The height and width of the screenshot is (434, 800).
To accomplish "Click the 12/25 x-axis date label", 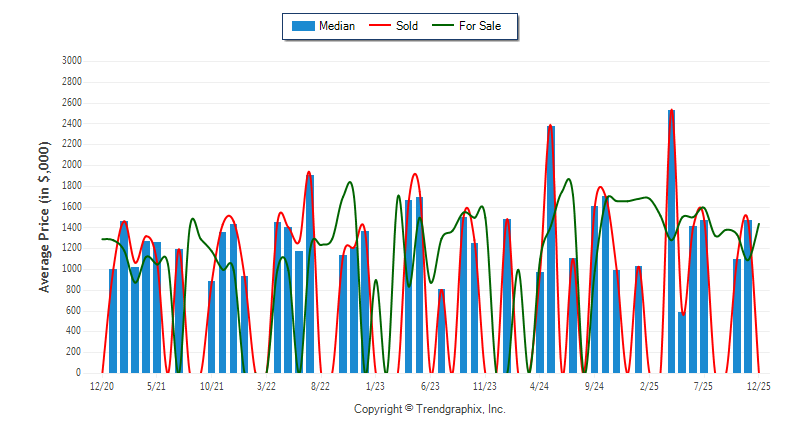I will point(758,386).
